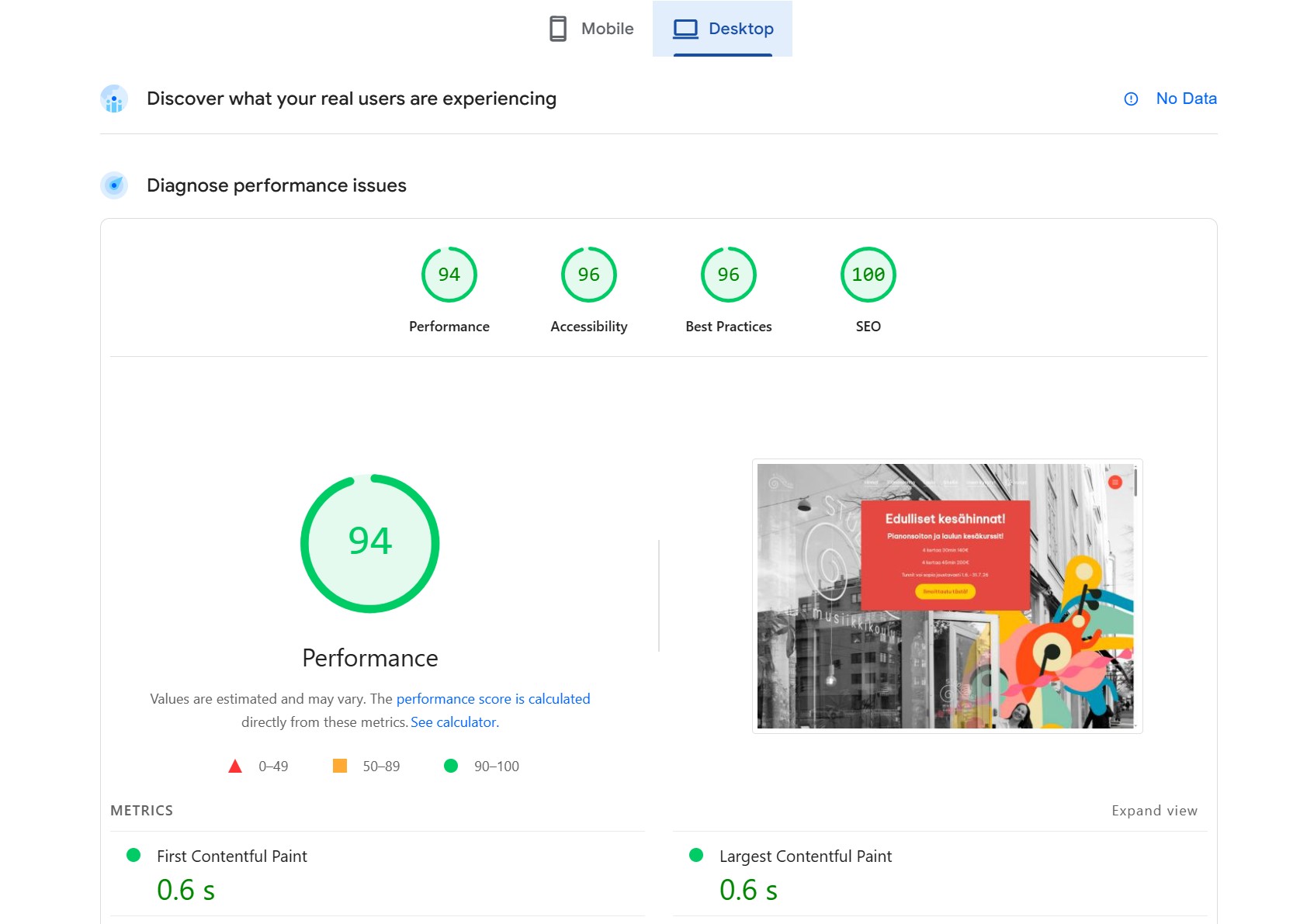The image size is (1307, 924).
Task: Click the Diagnose performance issues heading
Action: [276, 185]
